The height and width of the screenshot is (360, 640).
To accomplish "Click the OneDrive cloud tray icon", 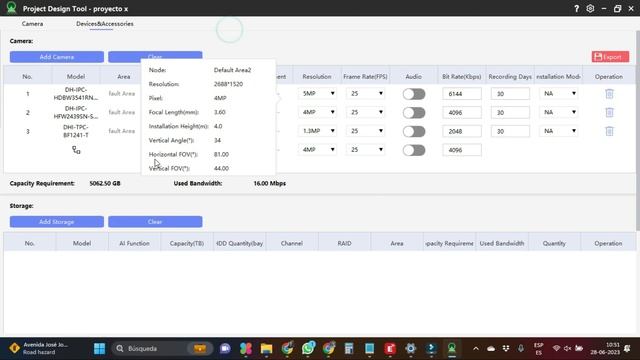I will (491, 349).
